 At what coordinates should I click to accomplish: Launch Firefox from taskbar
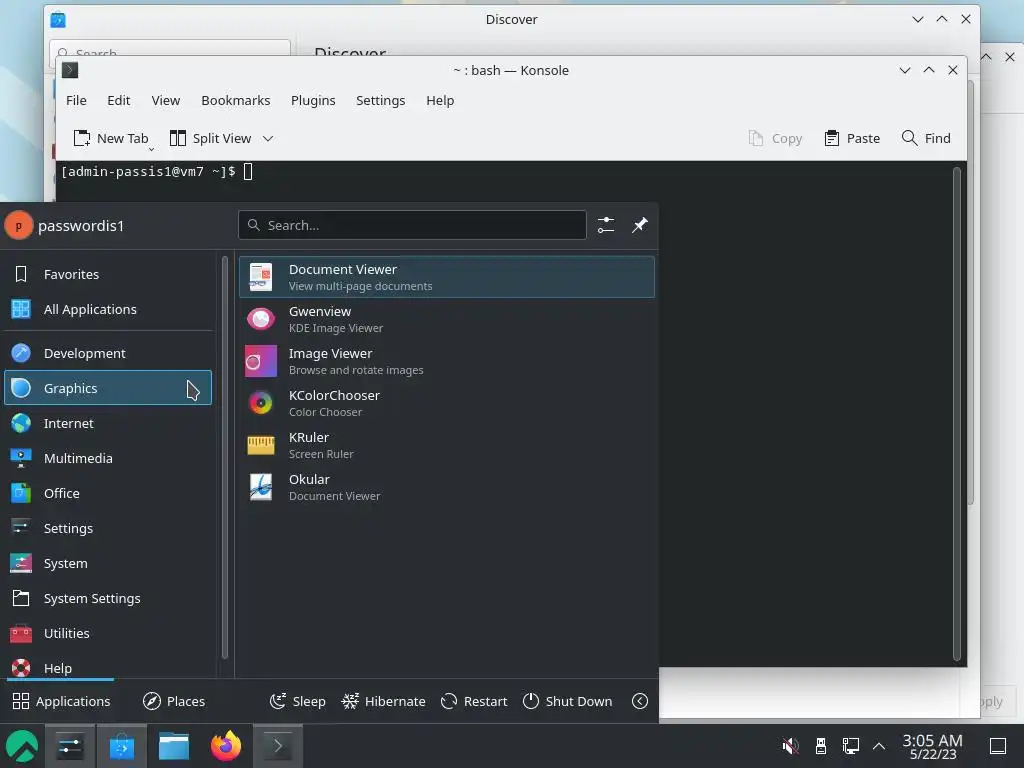pyautogui.click(x=226, y=746)
